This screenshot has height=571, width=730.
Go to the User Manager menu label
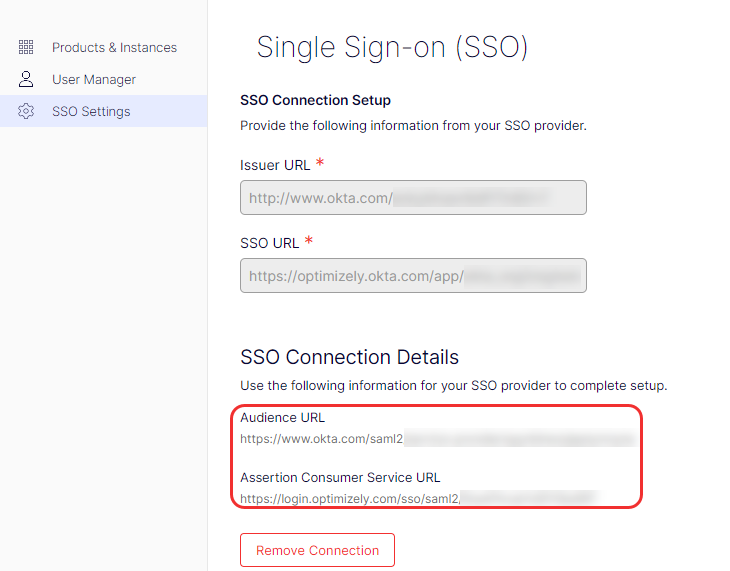pyautogui.click(x=94, y=79)
